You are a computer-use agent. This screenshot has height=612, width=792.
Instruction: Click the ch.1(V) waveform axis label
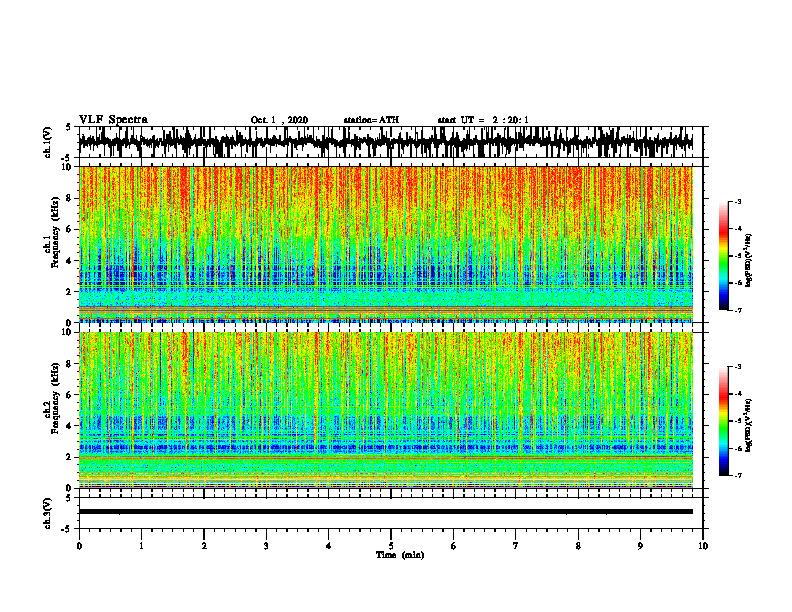[47, 142]
